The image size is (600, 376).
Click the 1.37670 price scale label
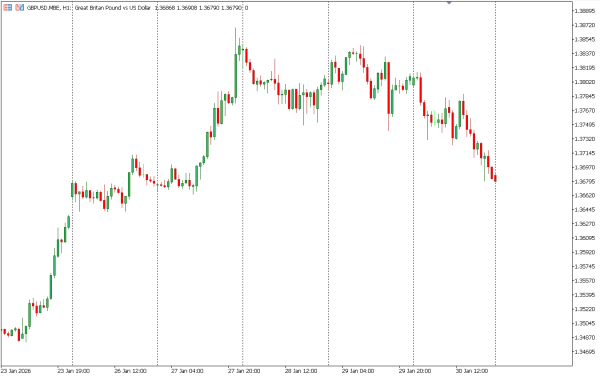coord(585,110)
